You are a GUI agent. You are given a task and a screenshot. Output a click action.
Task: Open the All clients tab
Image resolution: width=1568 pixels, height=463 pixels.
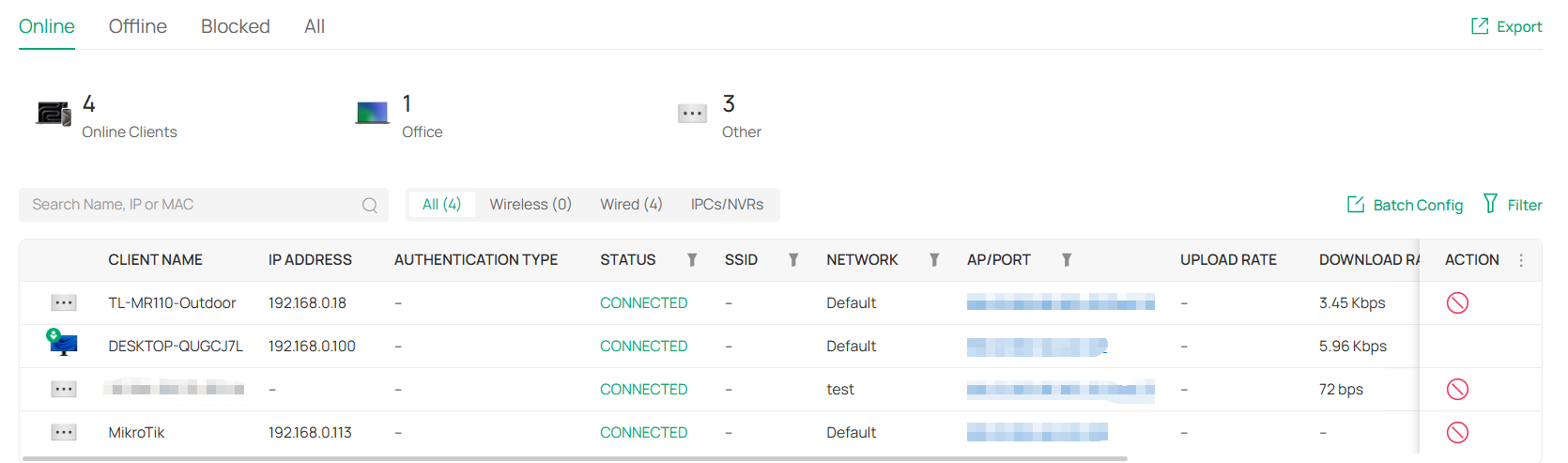(x=315, y=26)
